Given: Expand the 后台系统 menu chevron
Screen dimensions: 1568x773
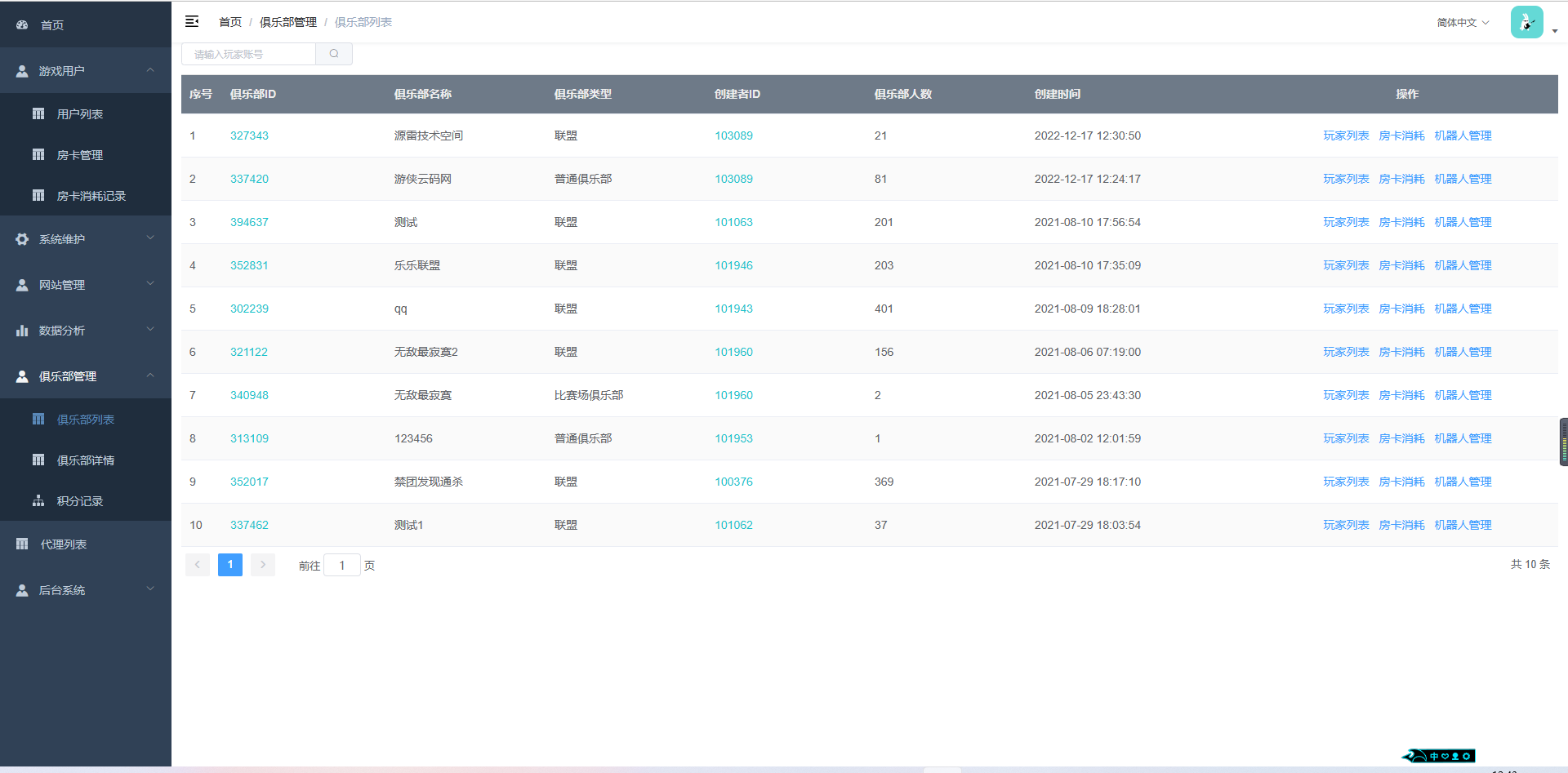Looking at the screenshot, I should (x=150, y=589).
